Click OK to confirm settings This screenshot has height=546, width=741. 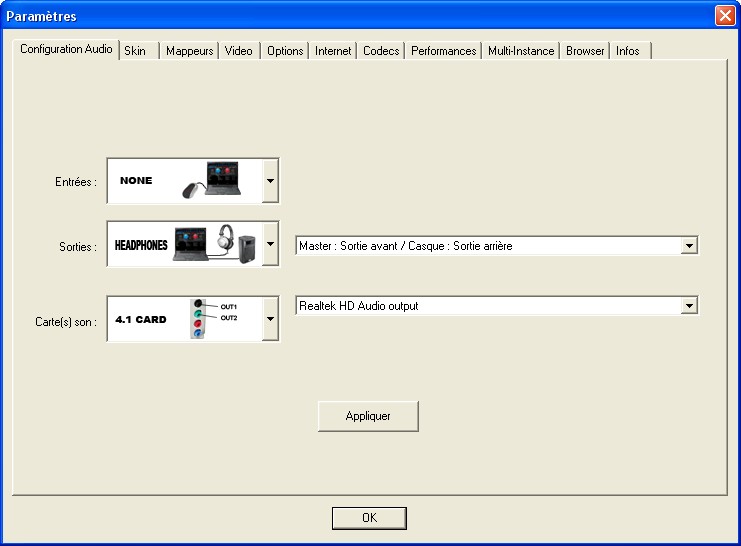(x=369, y=518)
